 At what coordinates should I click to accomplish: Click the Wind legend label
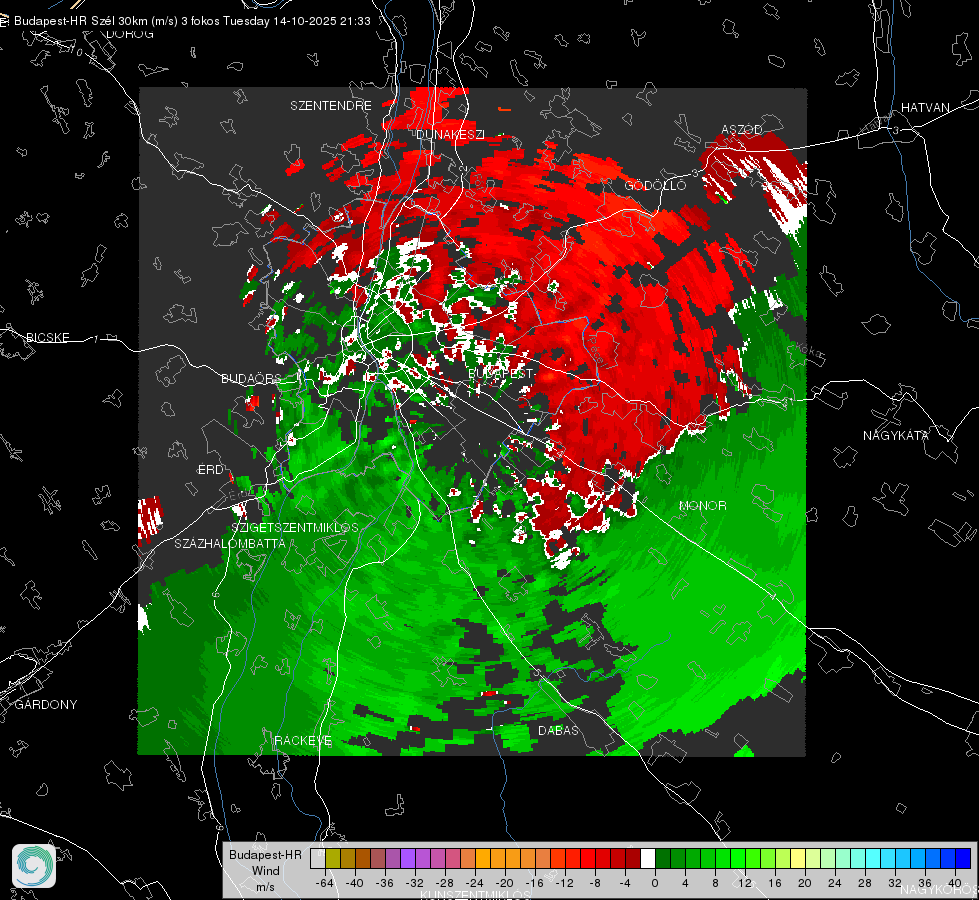coord(265,870)
